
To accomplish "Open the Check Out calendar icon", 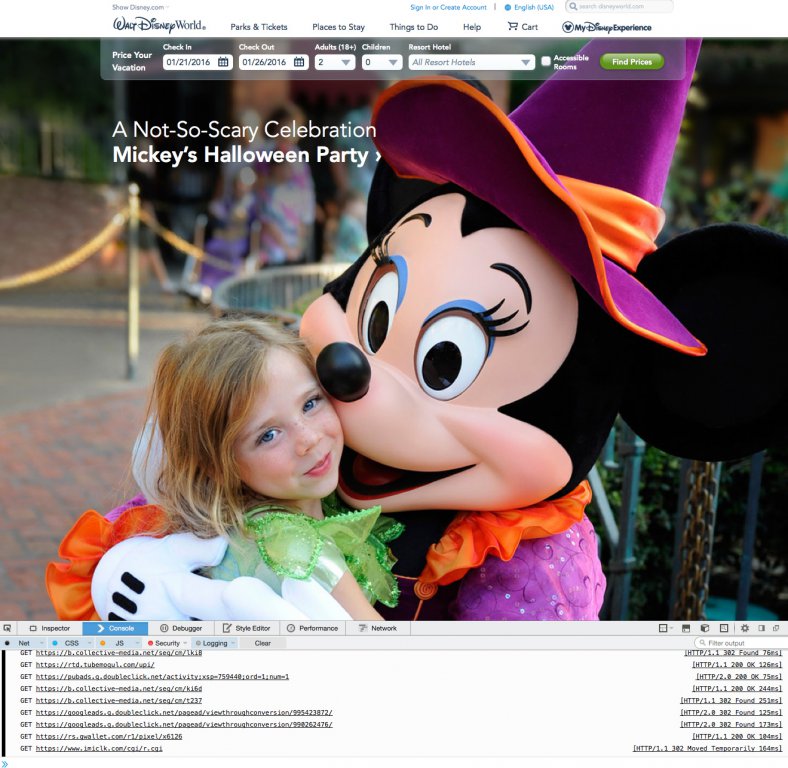I will (x=299, y=62).
